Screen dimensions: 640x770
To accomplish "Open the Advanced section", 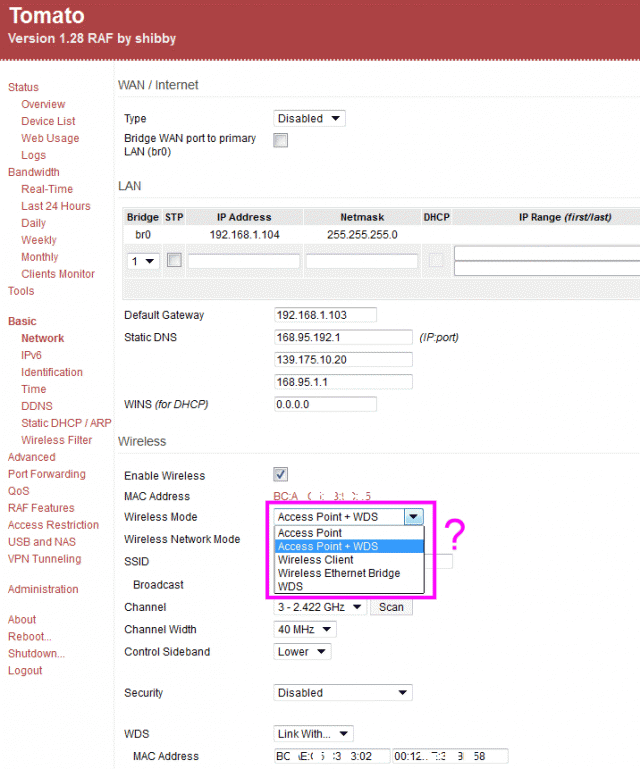I will [x=31, y=457].
